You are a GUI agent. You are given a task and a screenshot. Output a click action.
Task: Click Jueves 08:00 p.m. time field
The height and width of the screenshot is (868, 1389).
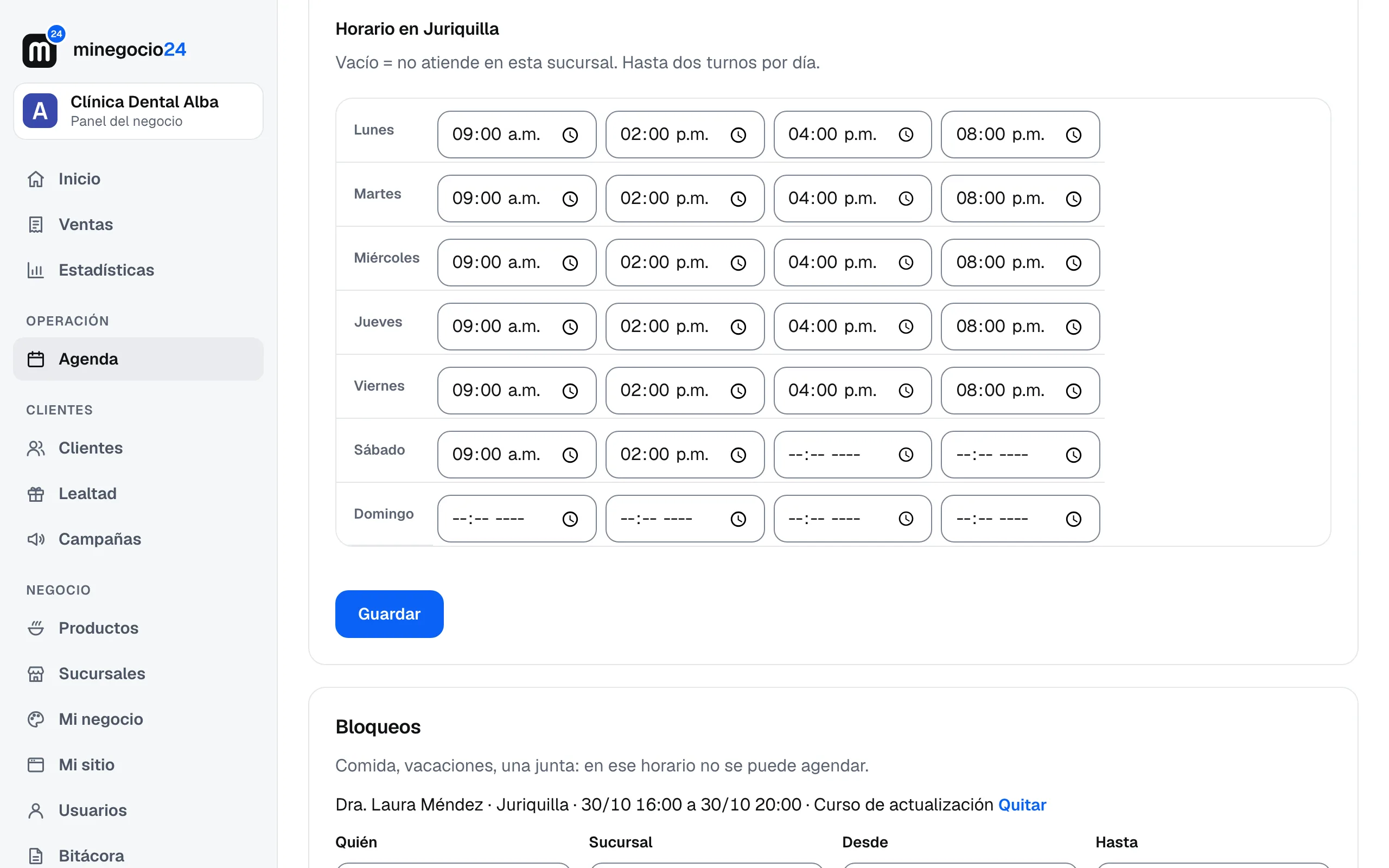click(1020, 327)
